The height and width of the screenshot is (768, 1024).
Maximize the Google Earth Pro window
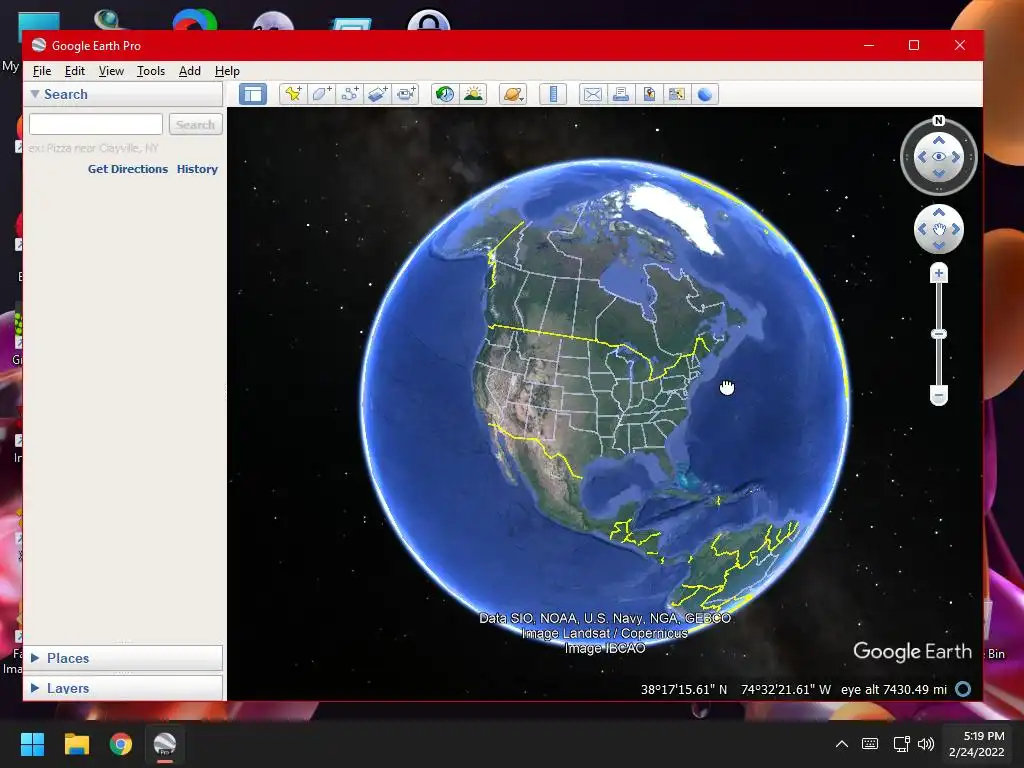[914, 45]
